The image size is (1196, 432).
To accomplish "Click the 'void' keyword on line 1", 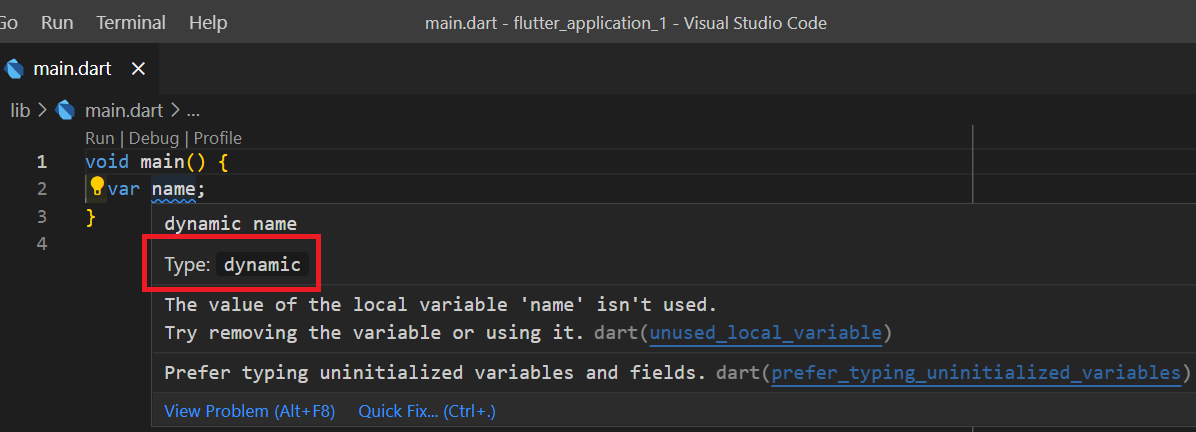I will coord(107,162).
